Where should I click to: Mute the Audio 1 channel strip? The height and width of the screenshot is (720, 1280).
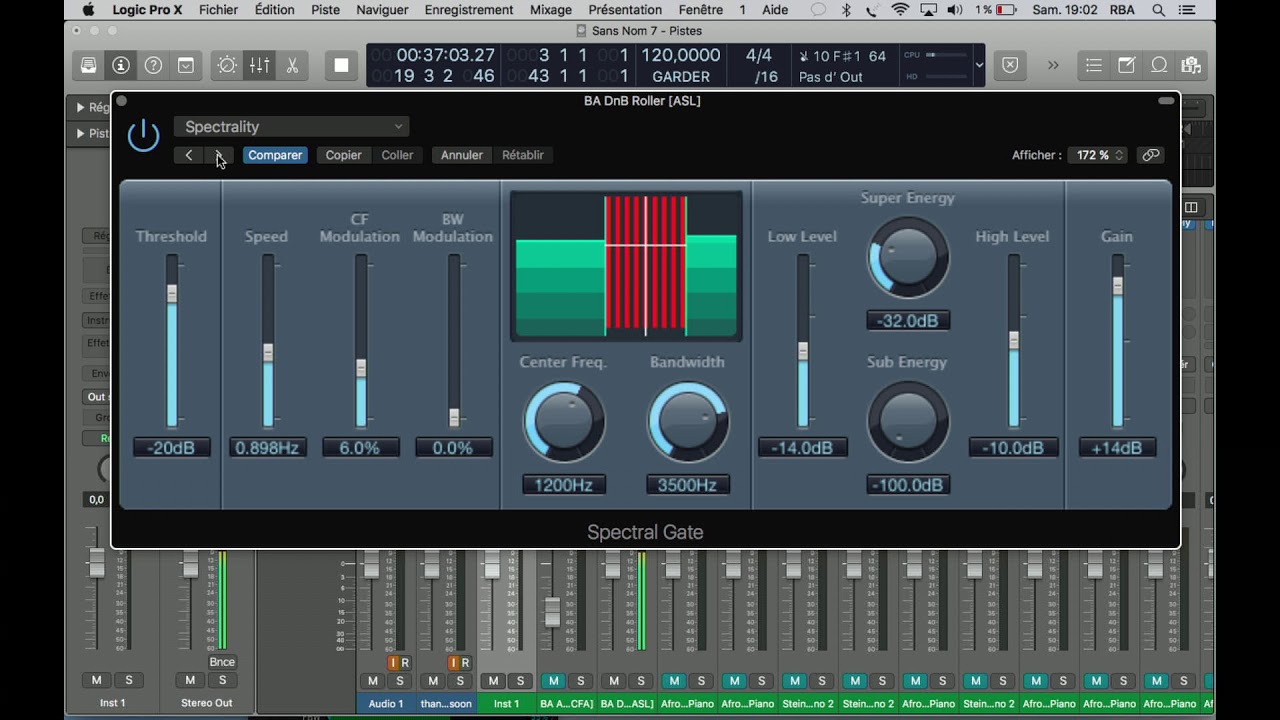click(x=373, y=681)
